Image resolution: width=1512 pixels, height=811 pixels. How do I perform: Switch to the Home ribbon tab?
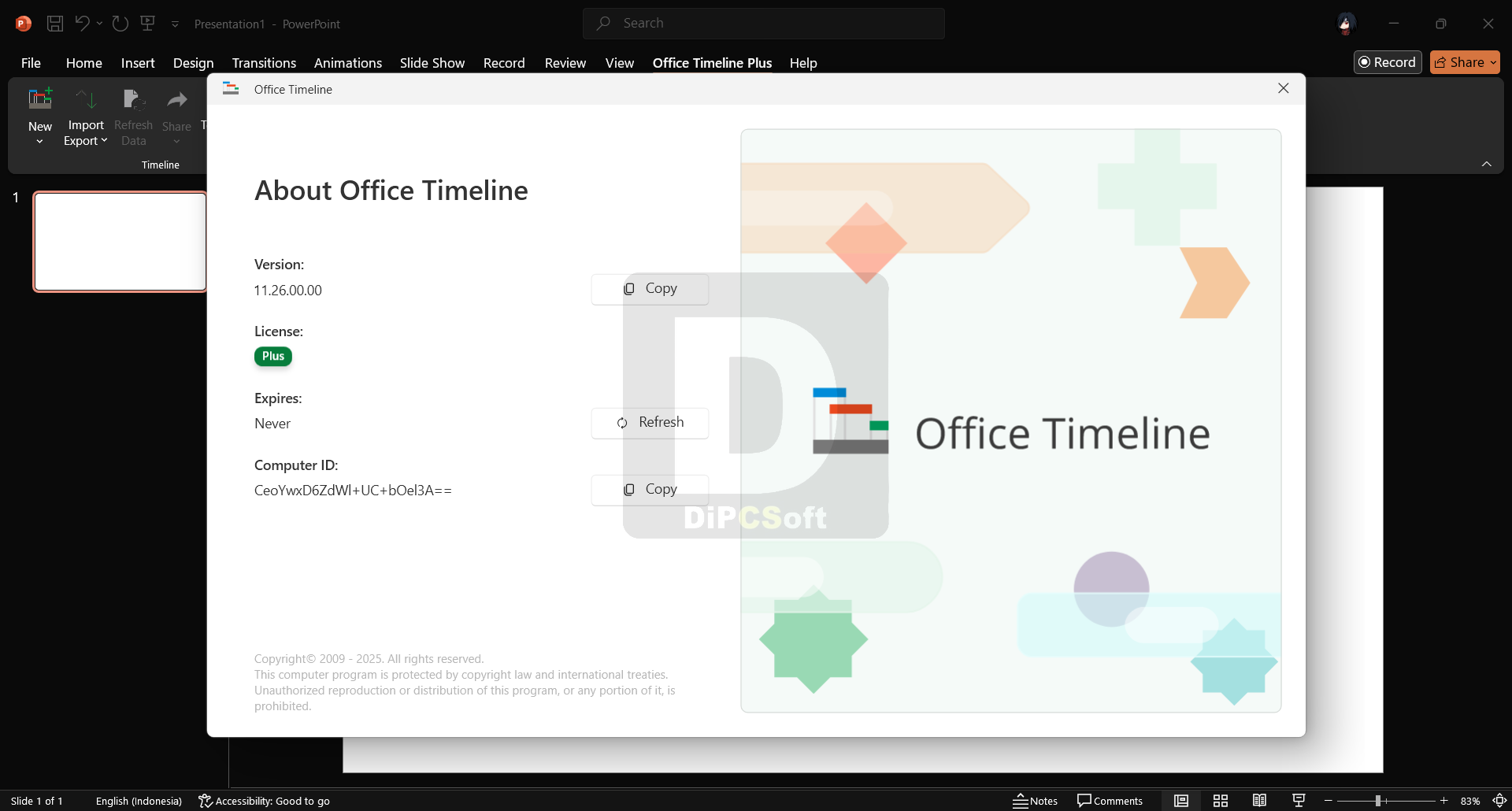[83, 63]
